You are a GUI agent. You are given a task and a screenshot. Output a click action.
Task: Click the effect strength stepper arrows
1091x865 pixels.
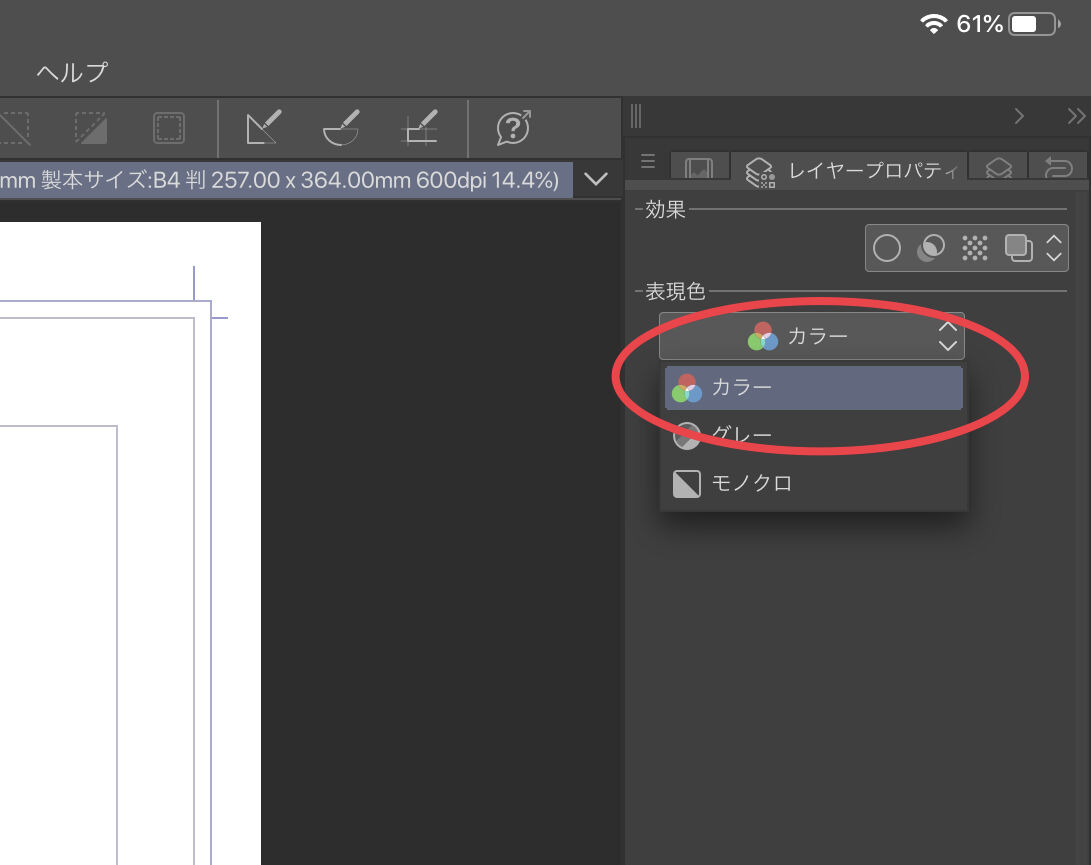click(1053, 248)
